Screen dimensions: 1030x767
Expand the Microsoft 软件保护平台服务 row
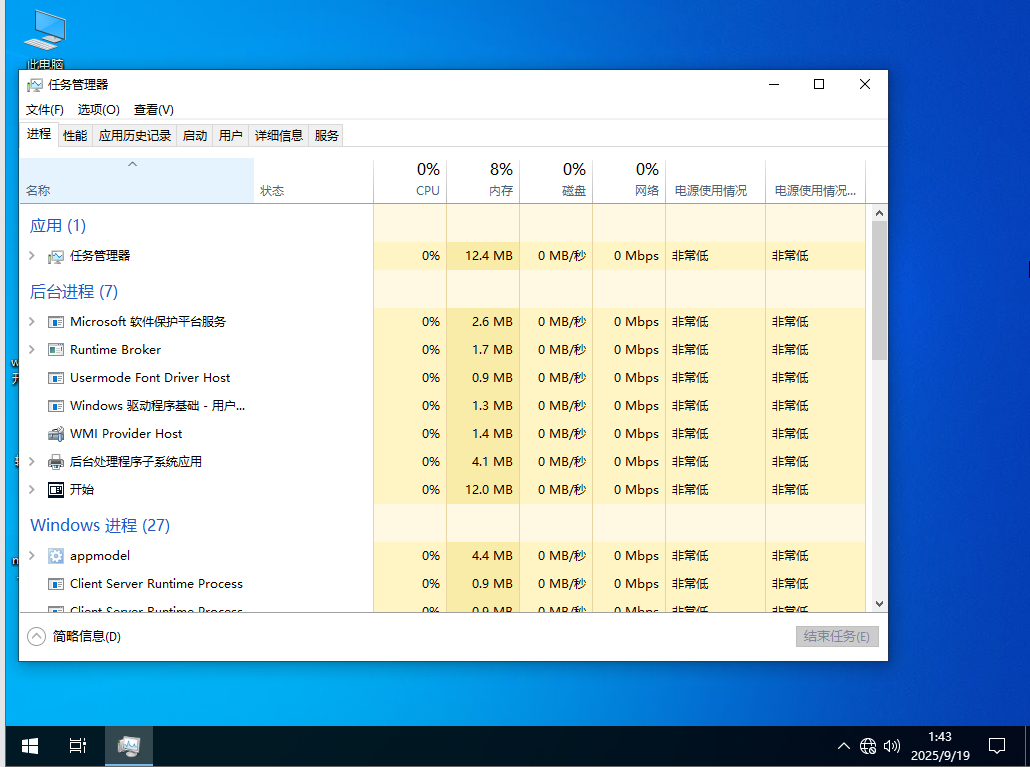pos(32,322)
